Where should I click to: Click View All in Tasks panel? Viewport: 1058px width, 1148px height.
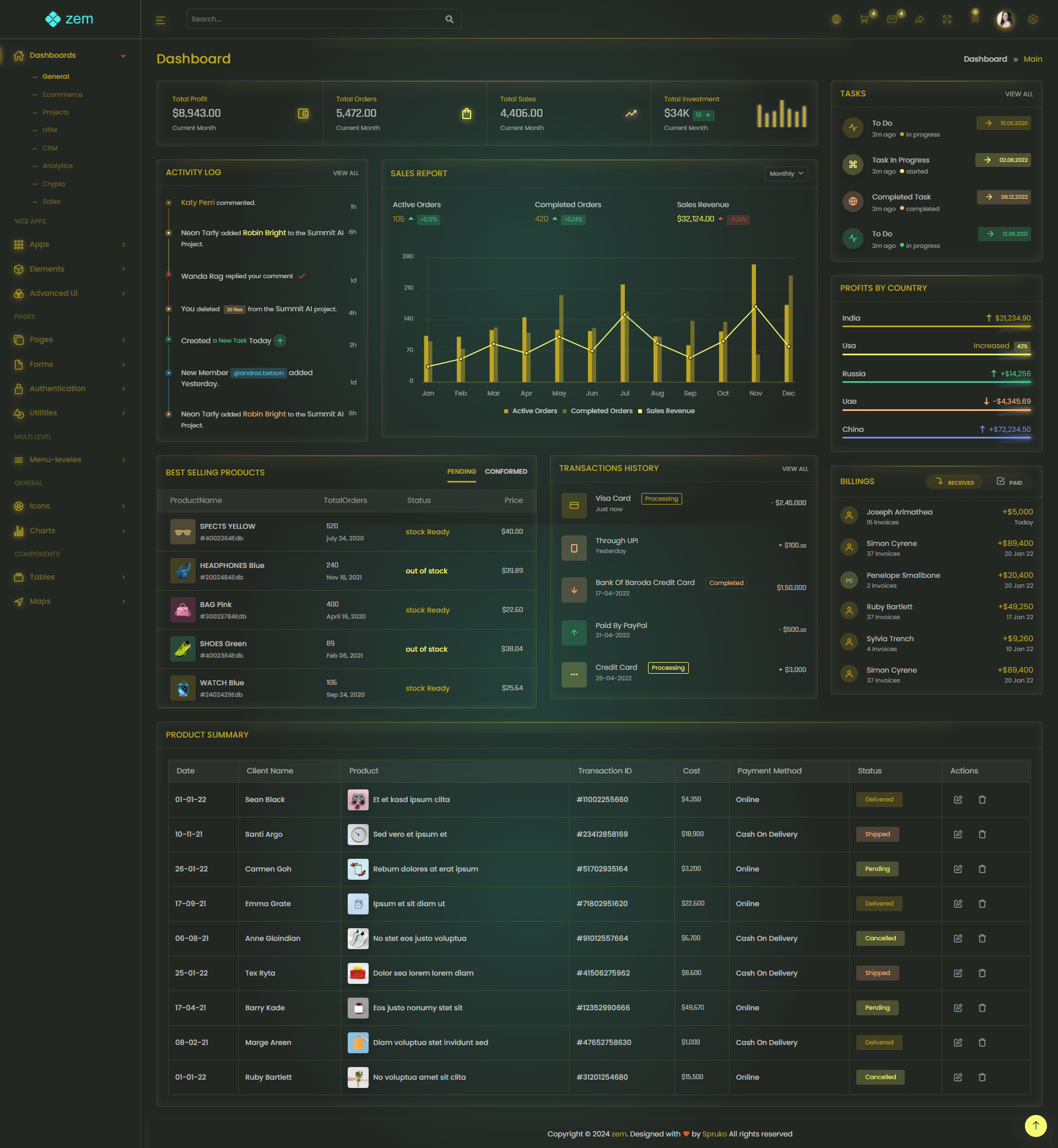(x=1018, y=94)
